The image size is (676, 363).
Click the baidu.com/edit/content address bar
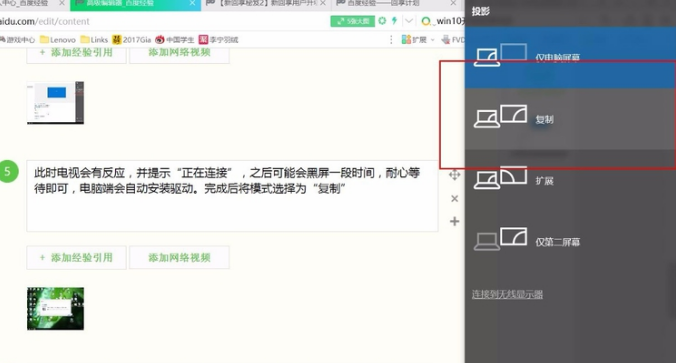[x=164, y=21]
